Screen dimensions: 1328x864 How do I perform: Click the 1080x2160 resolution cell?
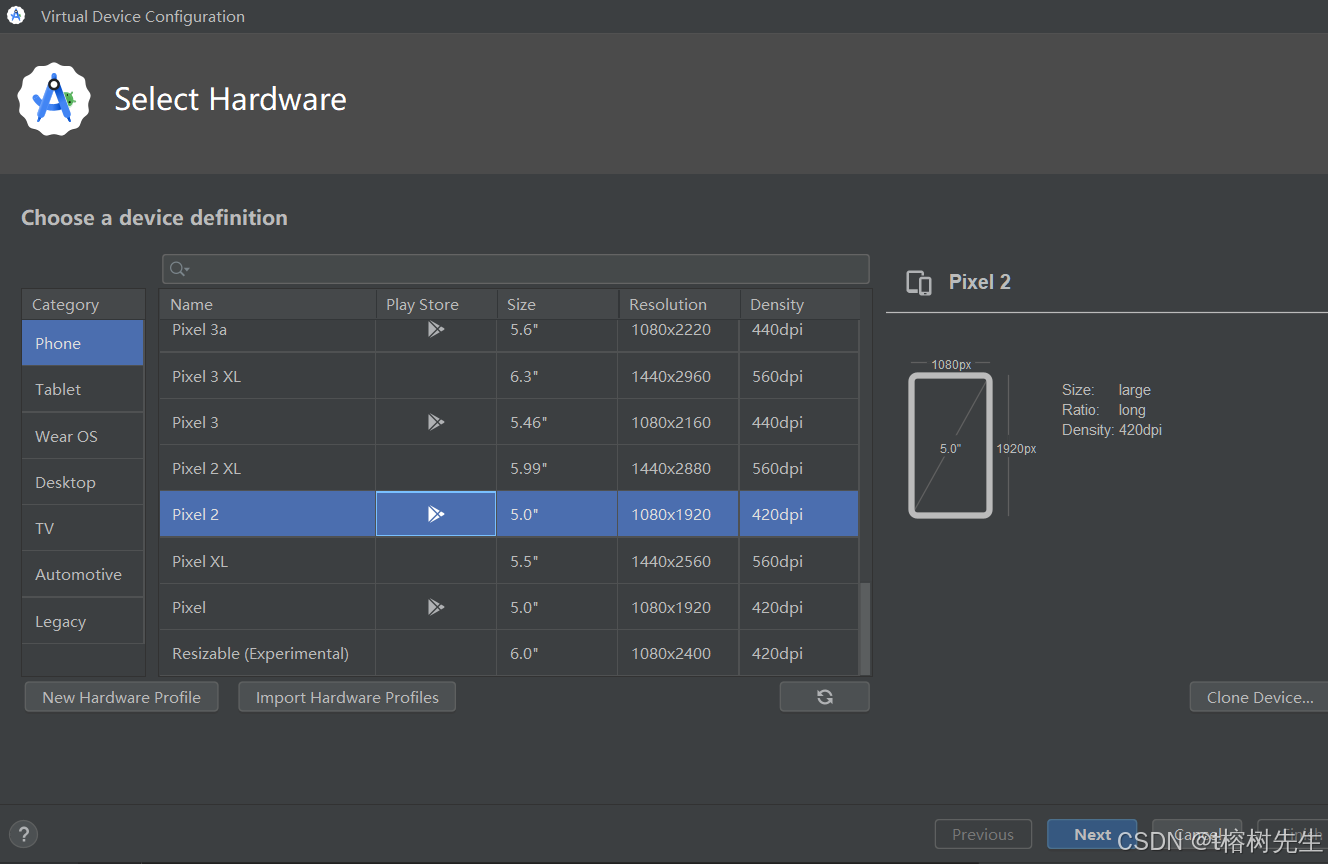[678, 422]
